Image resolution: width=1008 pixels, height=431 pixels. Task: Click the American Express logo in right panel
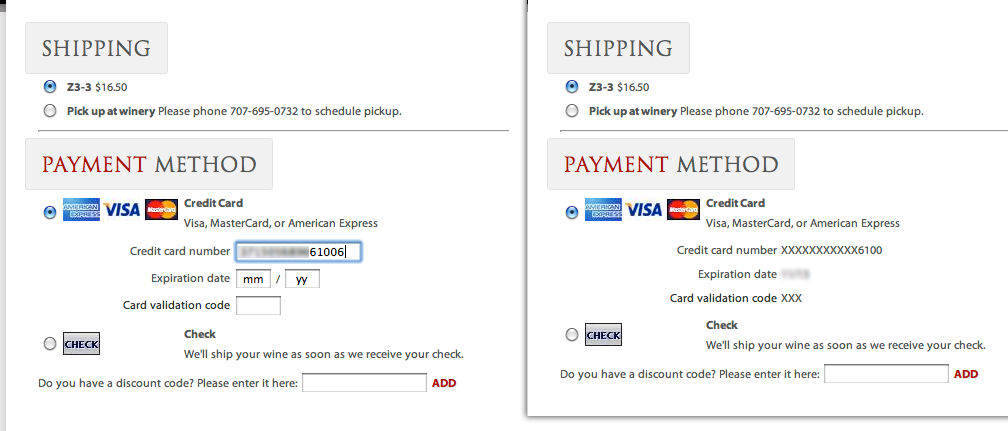pos(604,210)
